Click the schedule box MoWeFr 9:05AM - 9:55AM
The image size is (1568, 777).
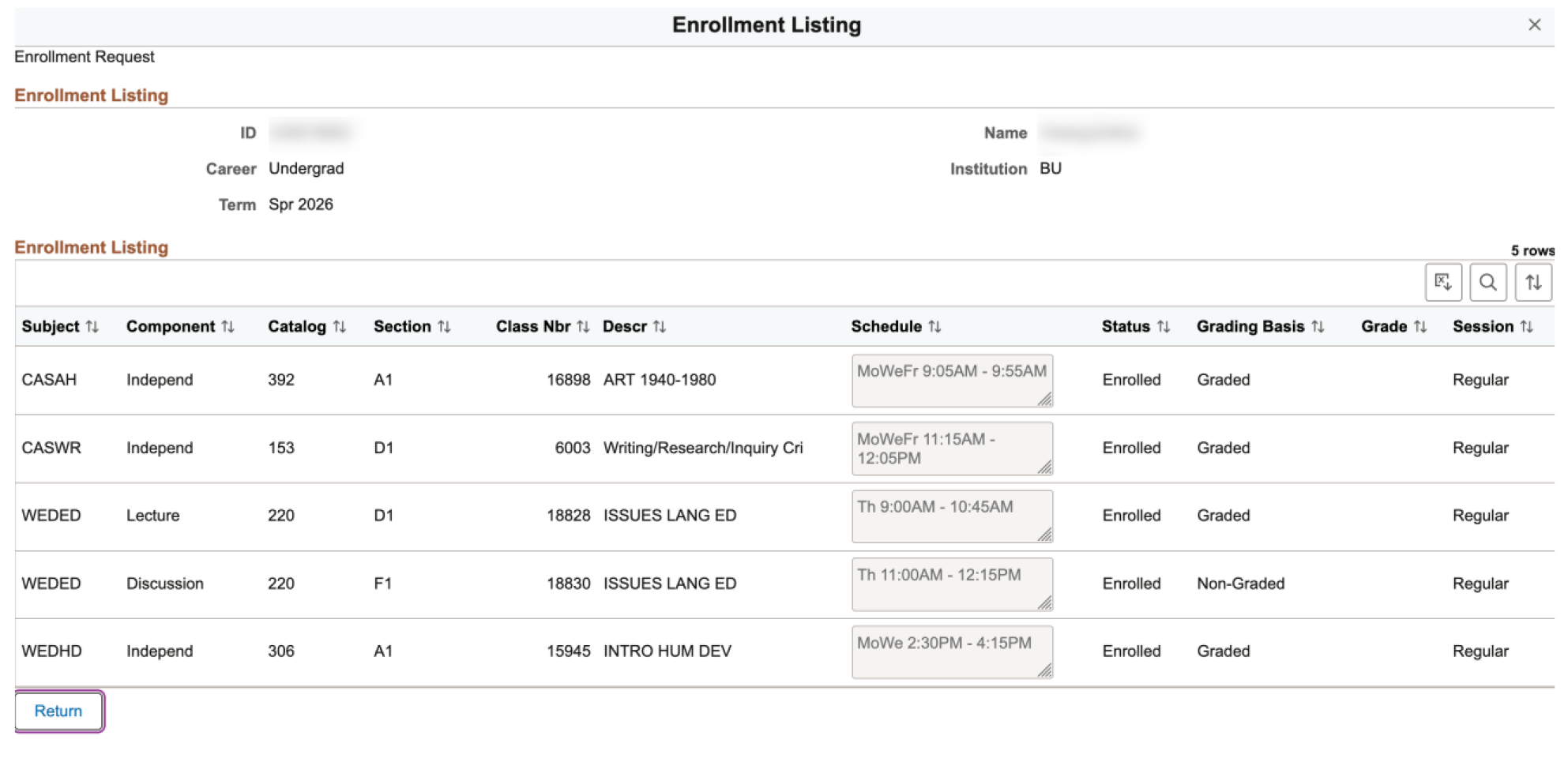click(x=952, y=381)
